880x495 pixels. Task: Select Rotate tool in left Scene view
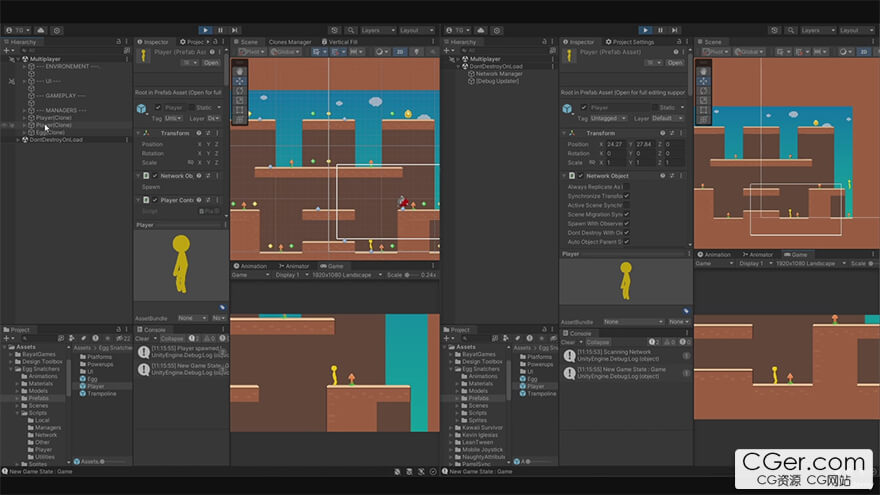click(240, 90)
